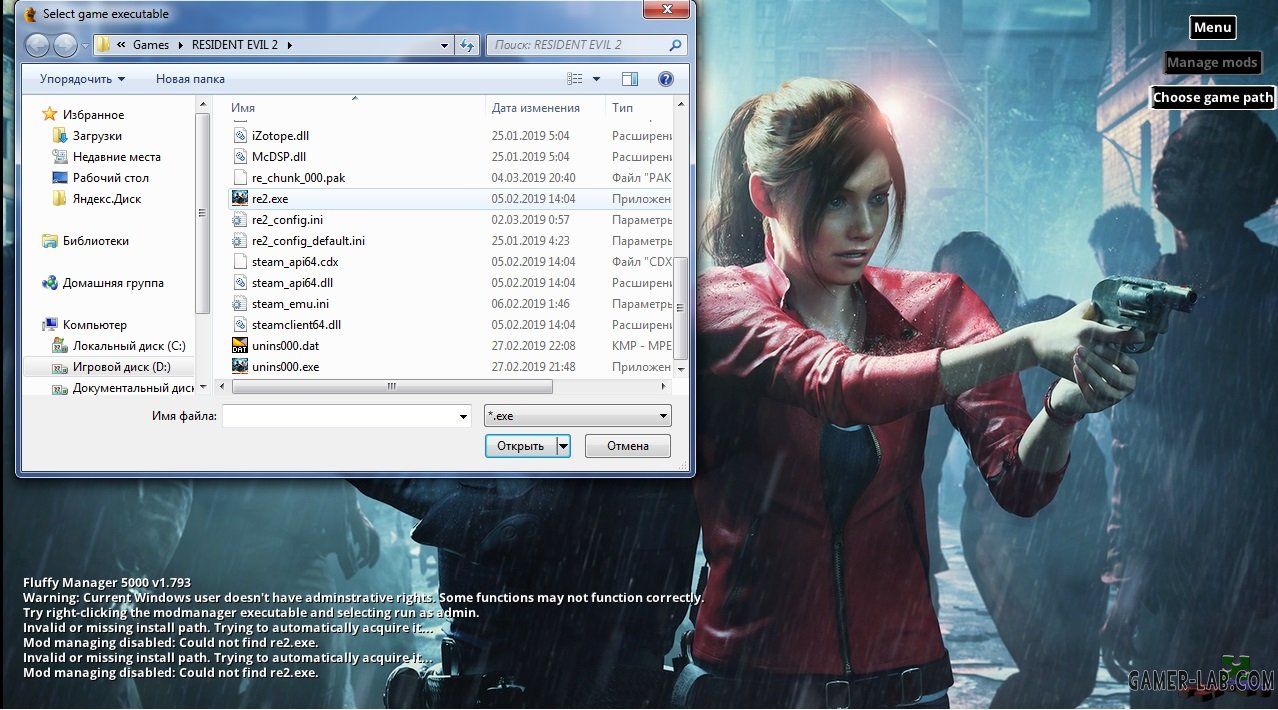Click the back navigation arrow icon
The height and width of the screenshot is (710, 1278).
[37, 45]
